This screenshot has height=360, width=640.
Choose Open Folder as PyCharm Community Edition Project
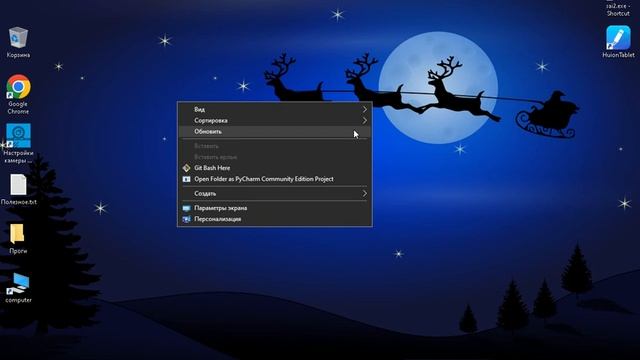(275, 179)
